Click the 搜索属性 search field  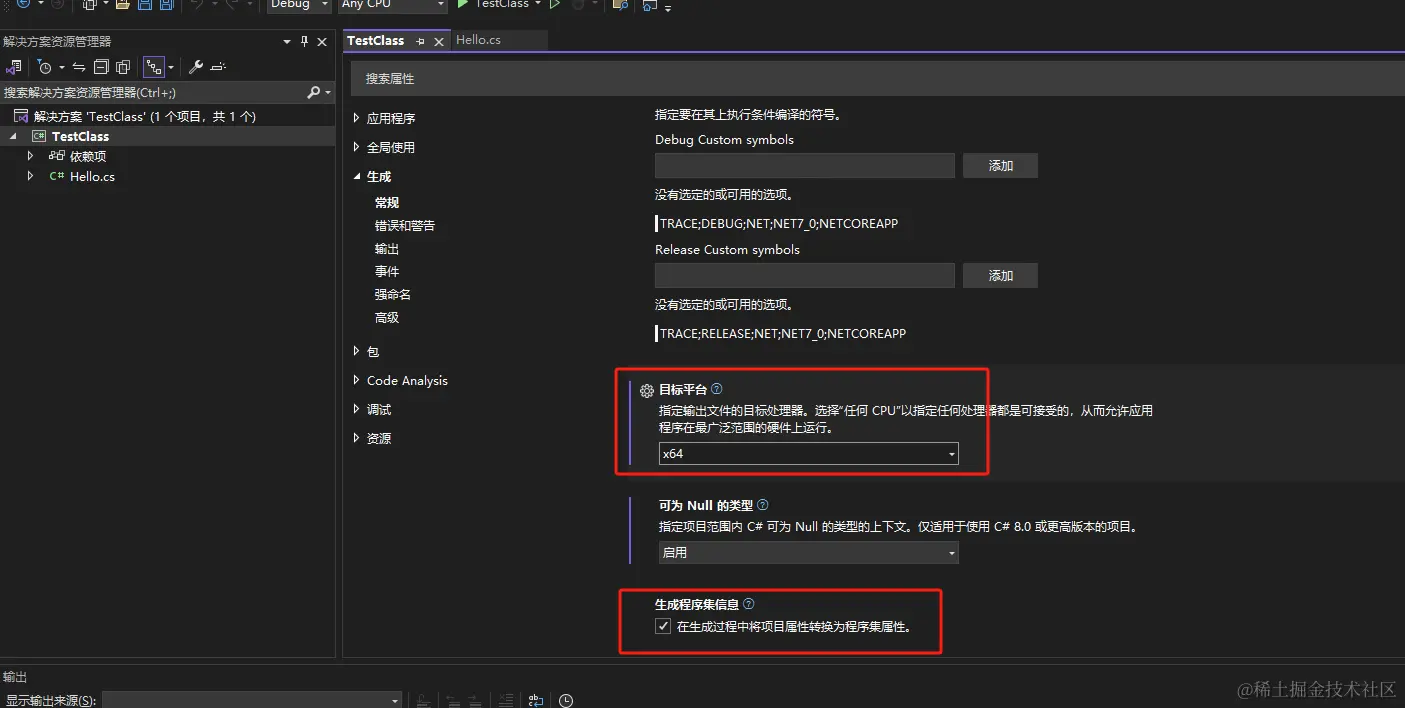(x=878, y=79)
